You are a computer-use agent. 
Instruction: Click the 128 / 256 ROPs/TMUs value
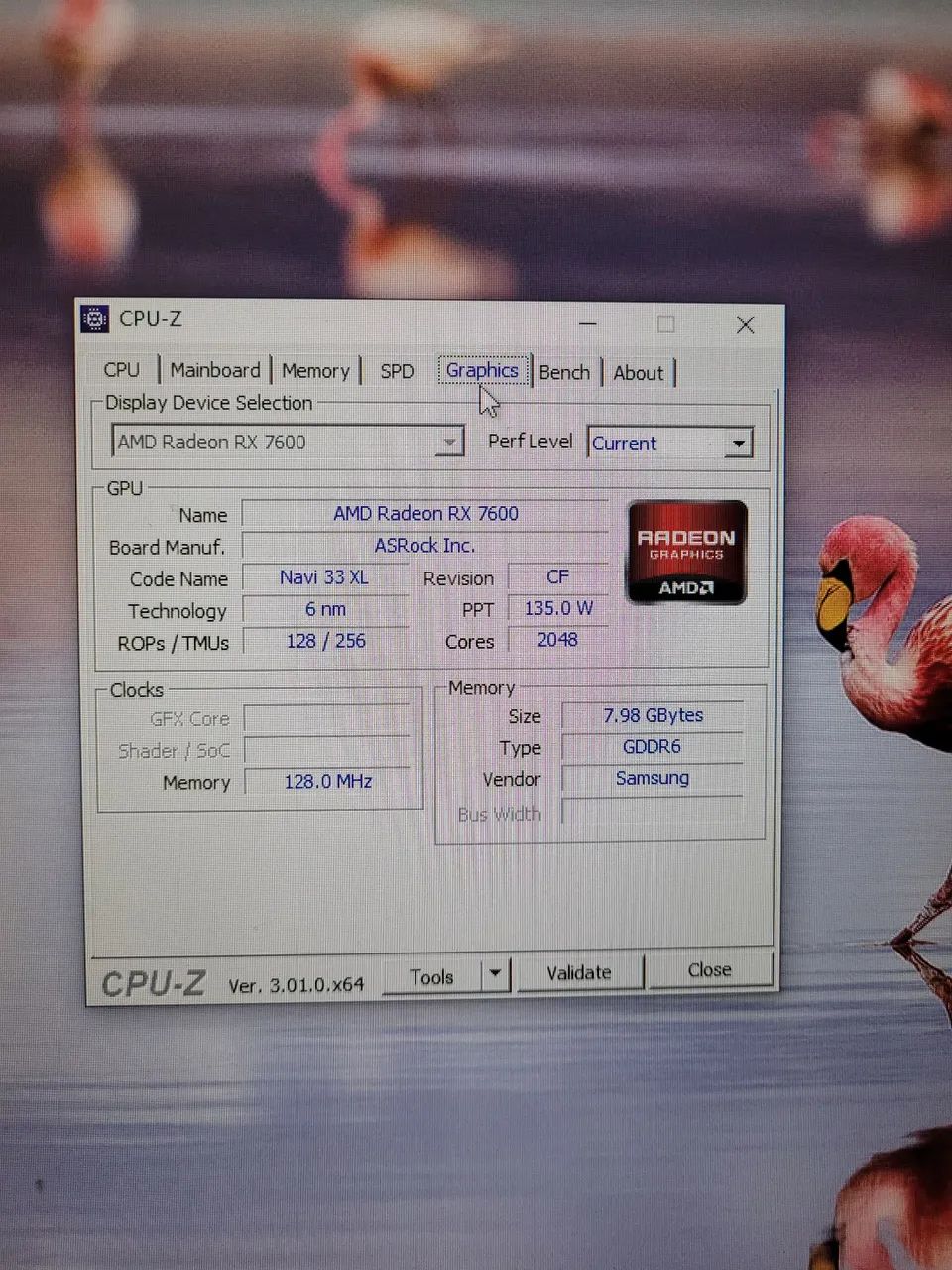pos(325,641)
